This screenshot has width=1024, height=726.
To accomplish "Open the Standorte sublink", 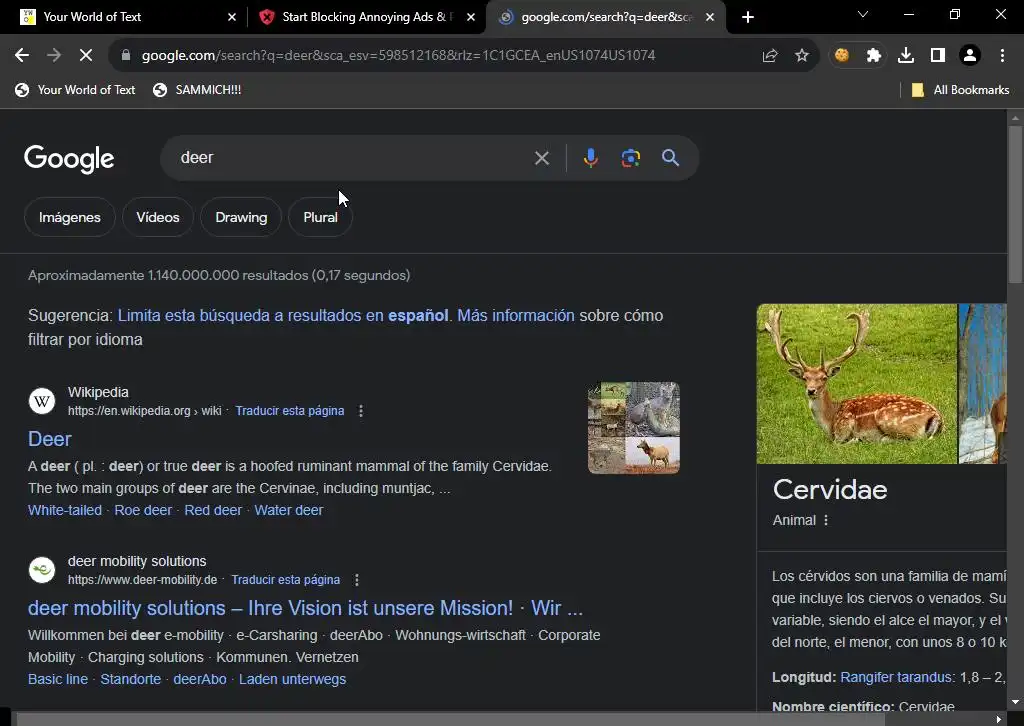I will [131, 679].
